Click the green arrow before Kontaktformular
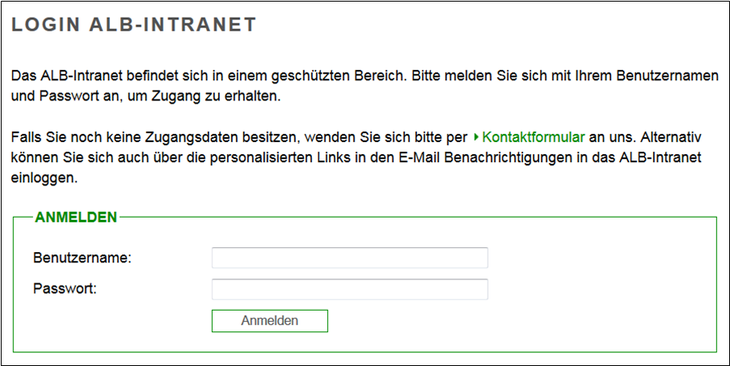This screenshot has width=730, height=366. [x=476, y=137]
